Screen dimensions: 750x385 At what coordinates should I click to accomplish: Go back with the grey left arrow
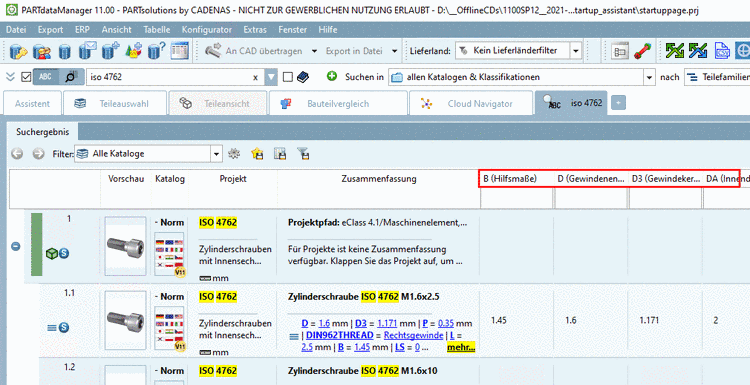[17, 154]
